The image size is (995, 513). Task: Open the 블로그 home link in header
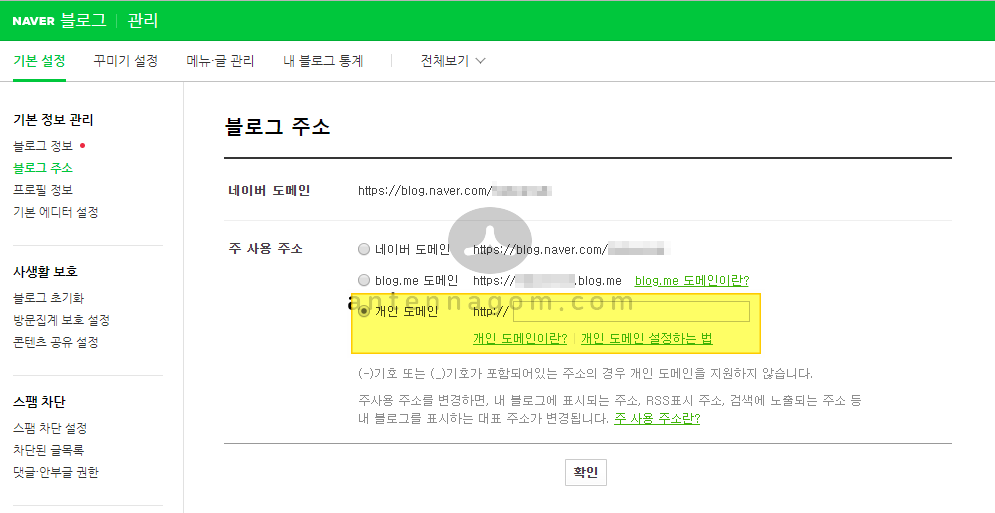point(83,20)
